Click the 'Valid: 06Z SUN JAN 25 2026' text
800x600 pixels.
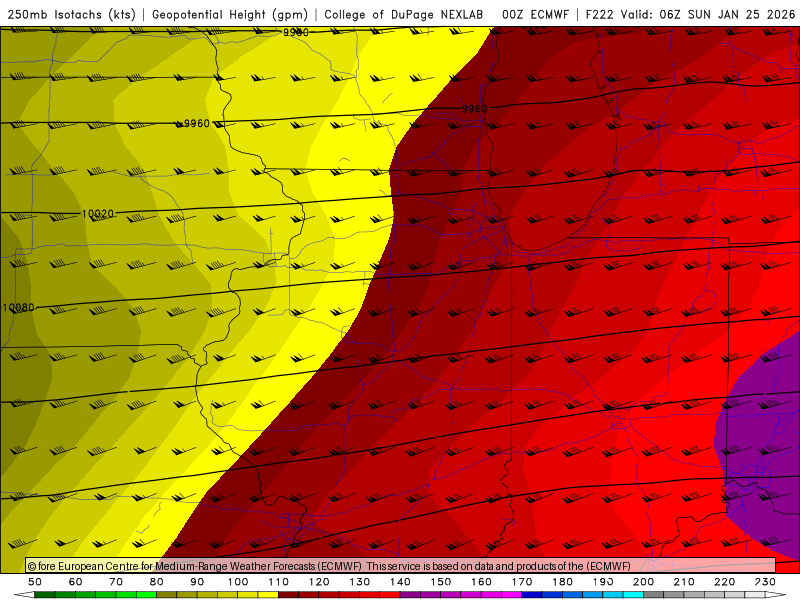click(x=708, y=15)
